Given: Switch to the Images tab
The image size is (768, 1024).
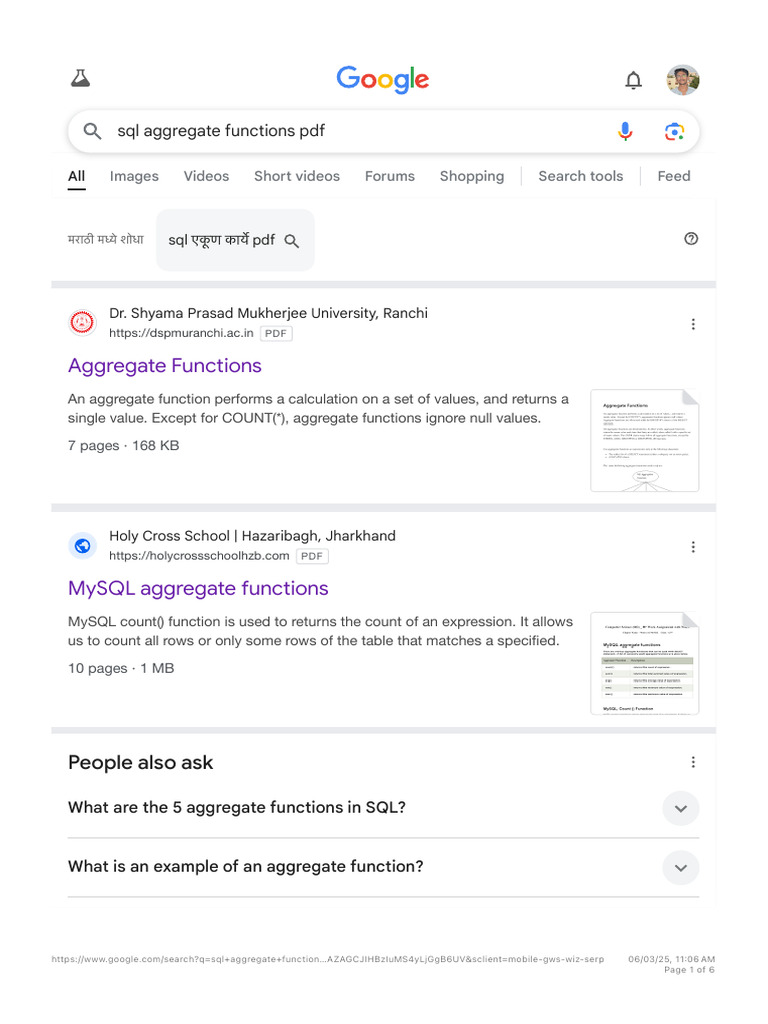Looking at the screenshot, I should tap(134, 176).
